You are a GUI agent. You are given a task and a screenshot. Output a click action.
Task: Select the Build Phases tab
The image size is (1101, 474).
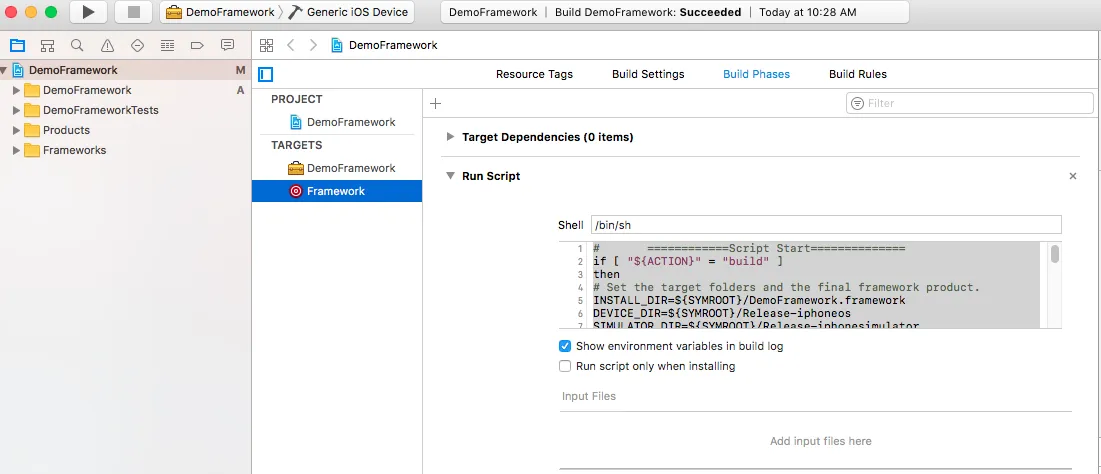(x=756, y=74)
